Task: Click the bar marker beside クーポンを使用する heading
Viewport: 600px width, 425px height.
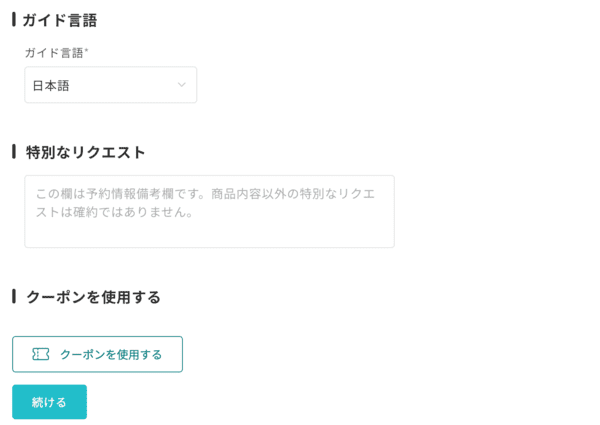Action: click(x=14, y=296)
